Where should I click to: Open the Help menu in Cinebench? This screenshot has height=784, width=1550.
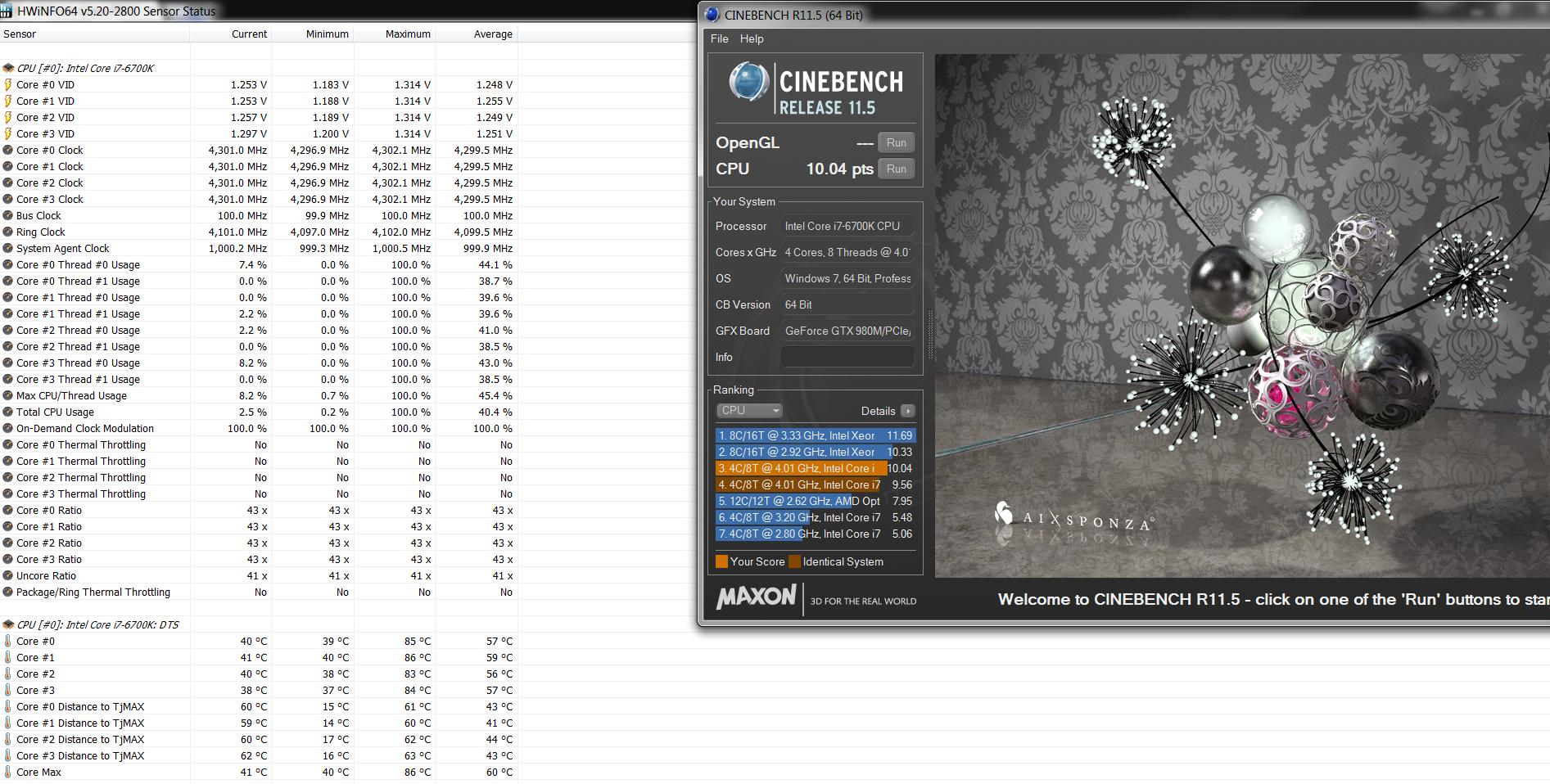pos(752,39)
